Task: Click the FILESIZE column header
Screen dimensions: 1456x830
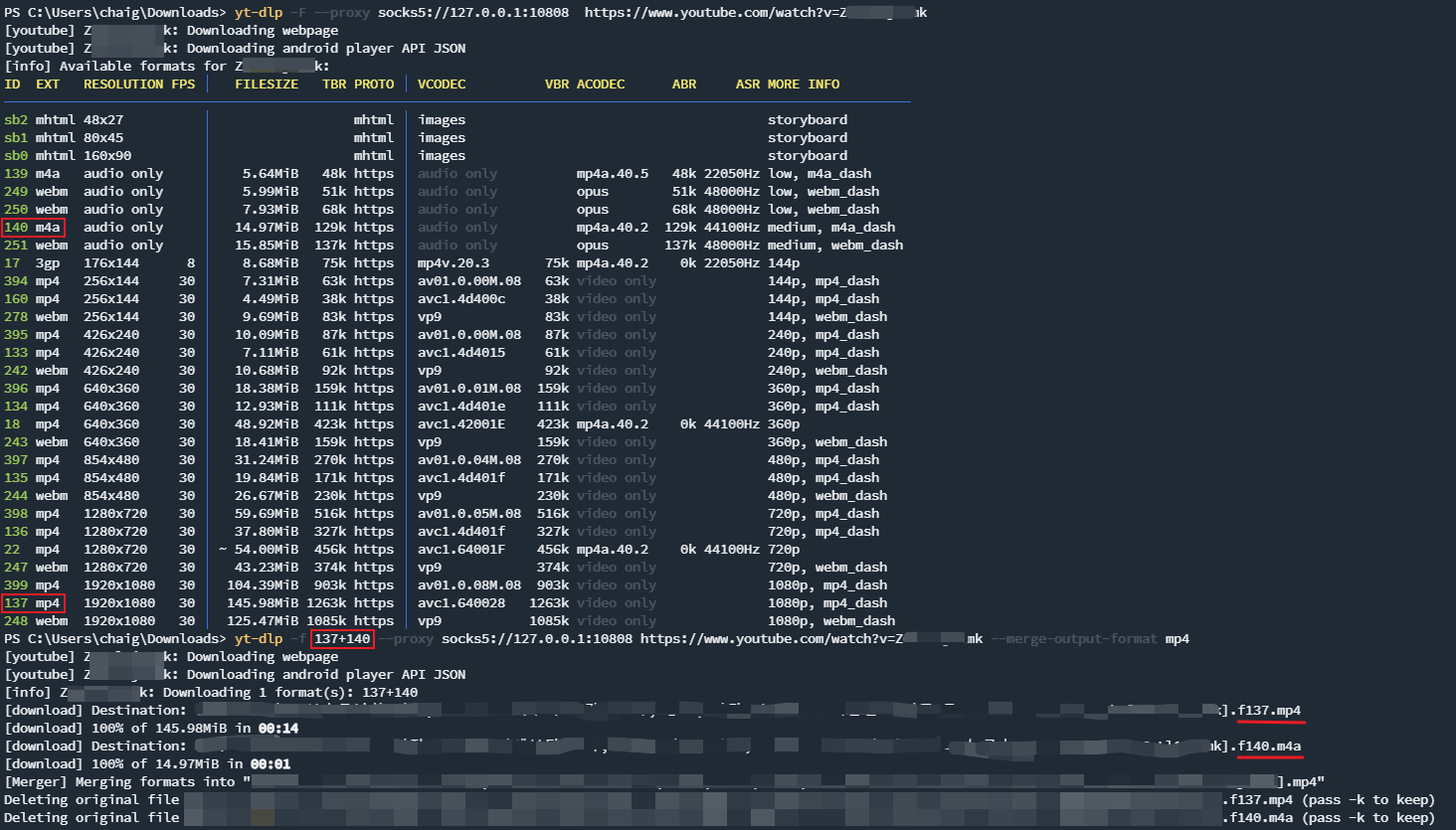Action: point(267,84)
